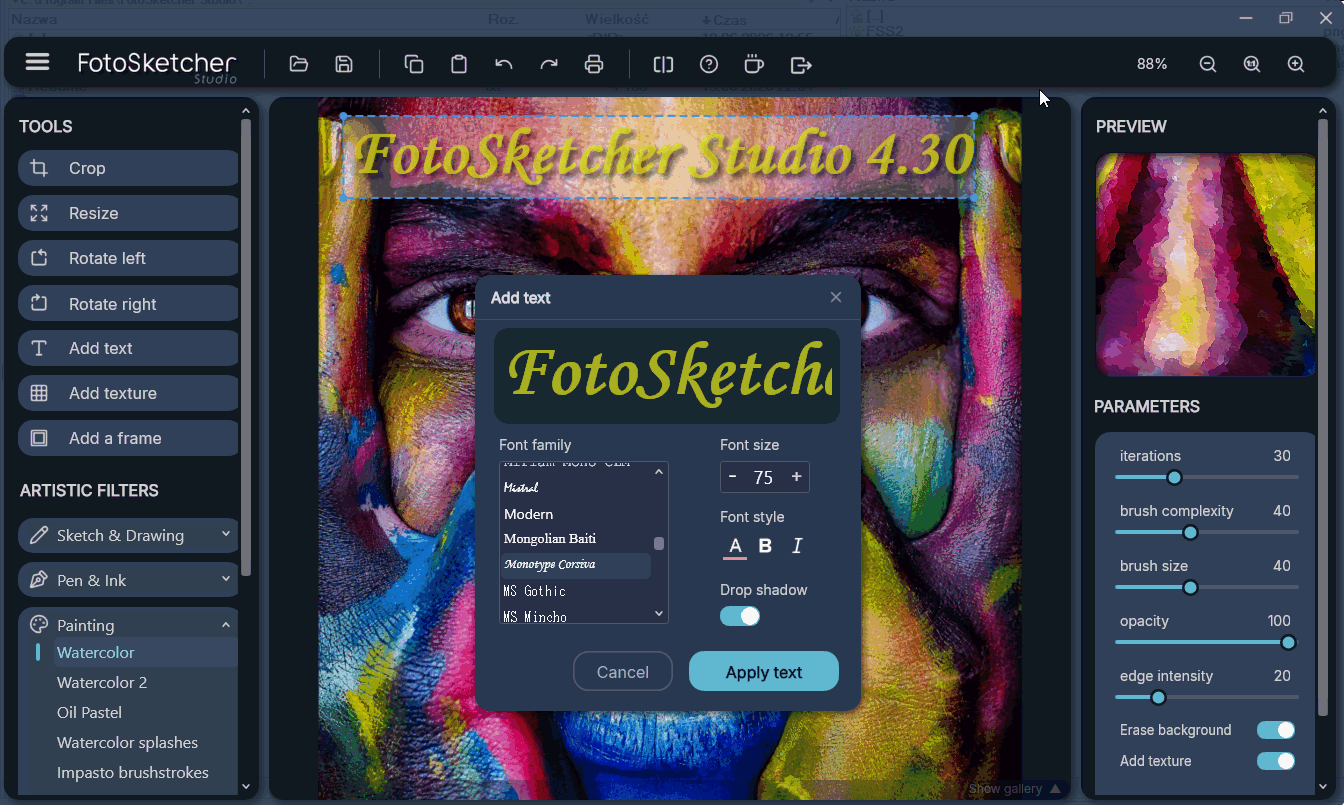
Task: Click font list scroll down arrow
Action: coord(659,613)
